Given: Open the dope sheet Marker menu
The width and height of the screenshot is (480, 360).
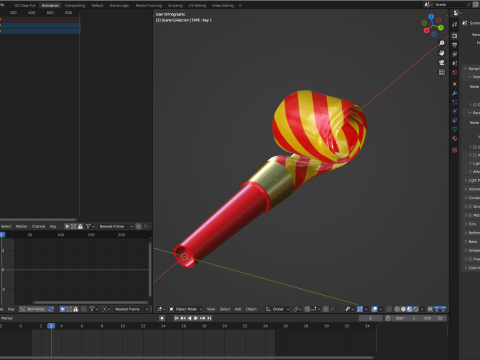Looking at the screenshot, I should tap(22, 226).
